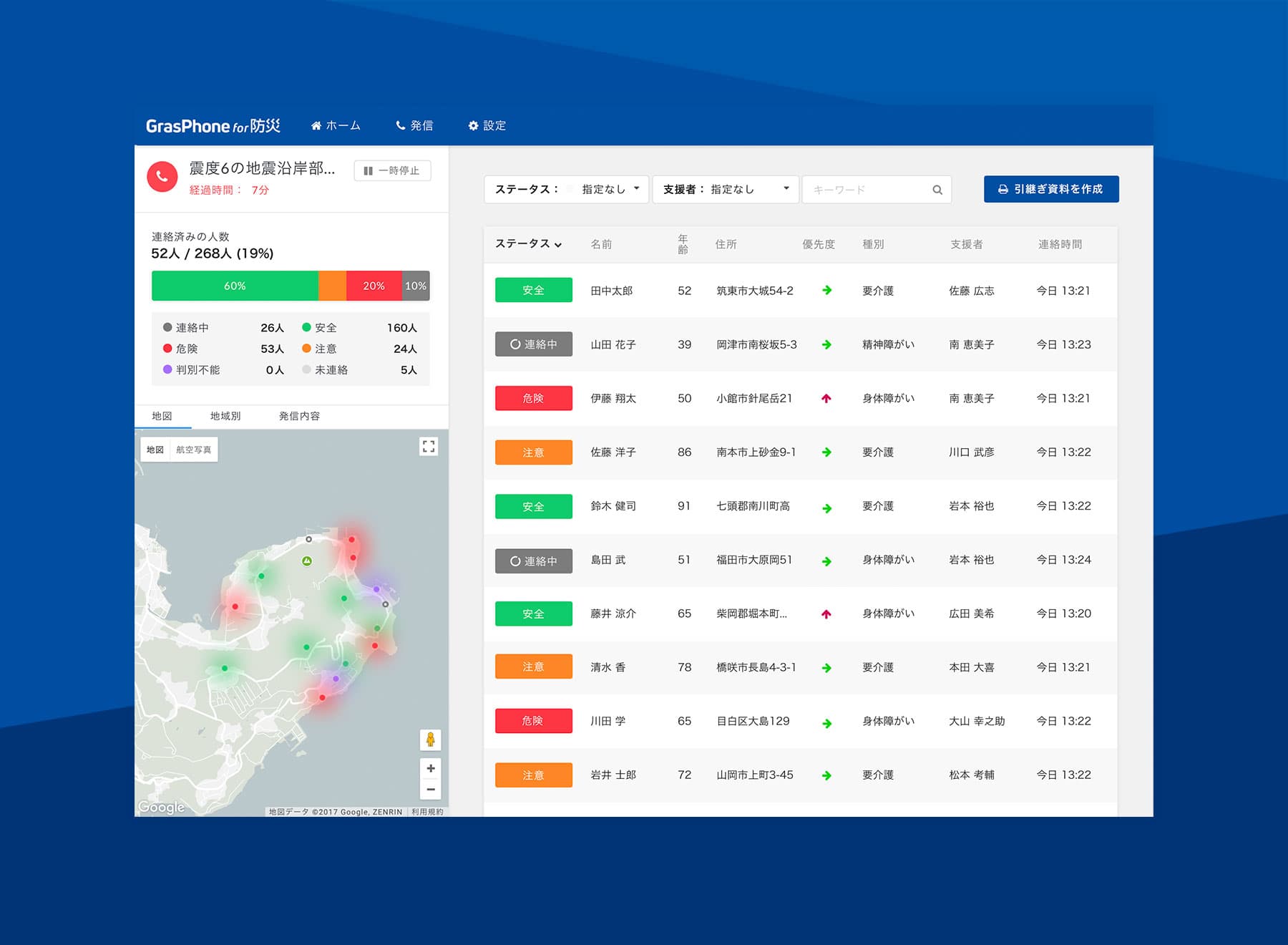Expand the 支援者 filter dropdown
This screenshot has width=1288, height=945.
pyautogui.click(x=726, y=189)
